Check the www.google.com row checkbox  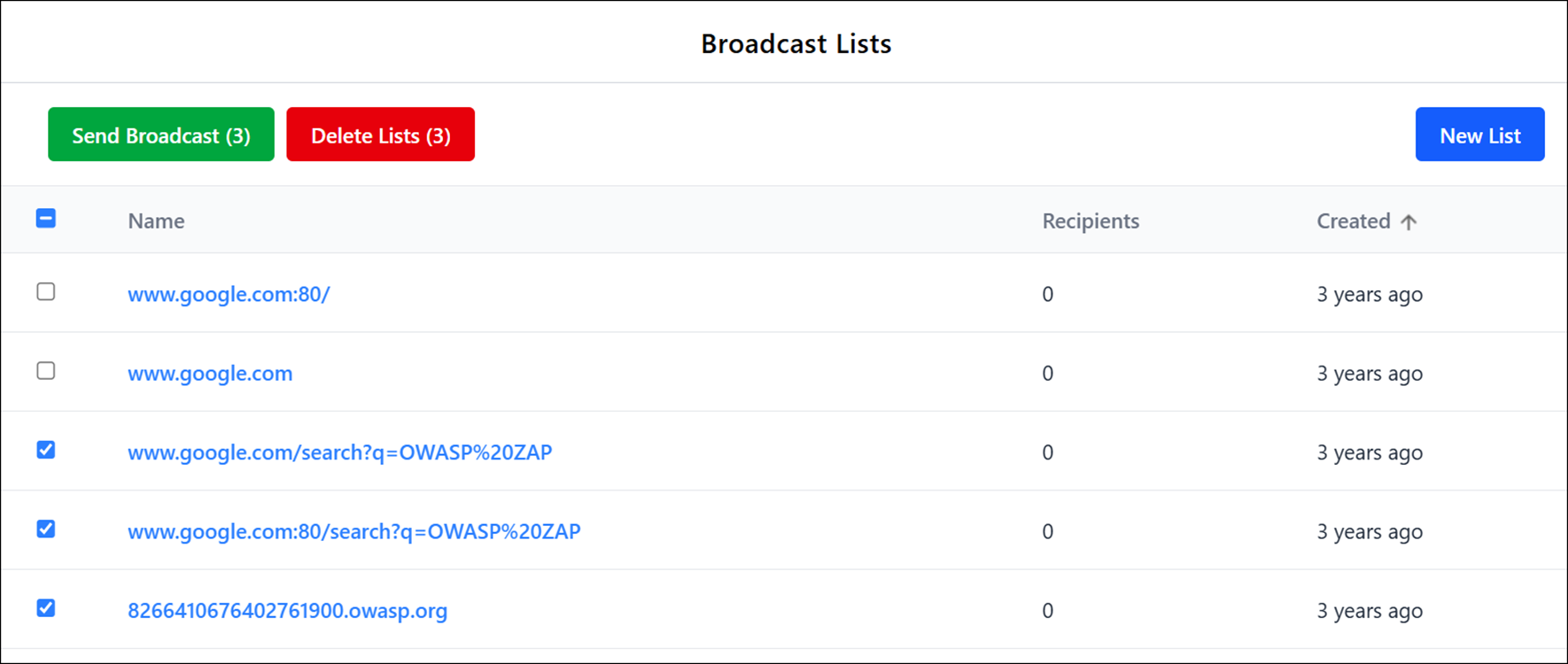46,370
